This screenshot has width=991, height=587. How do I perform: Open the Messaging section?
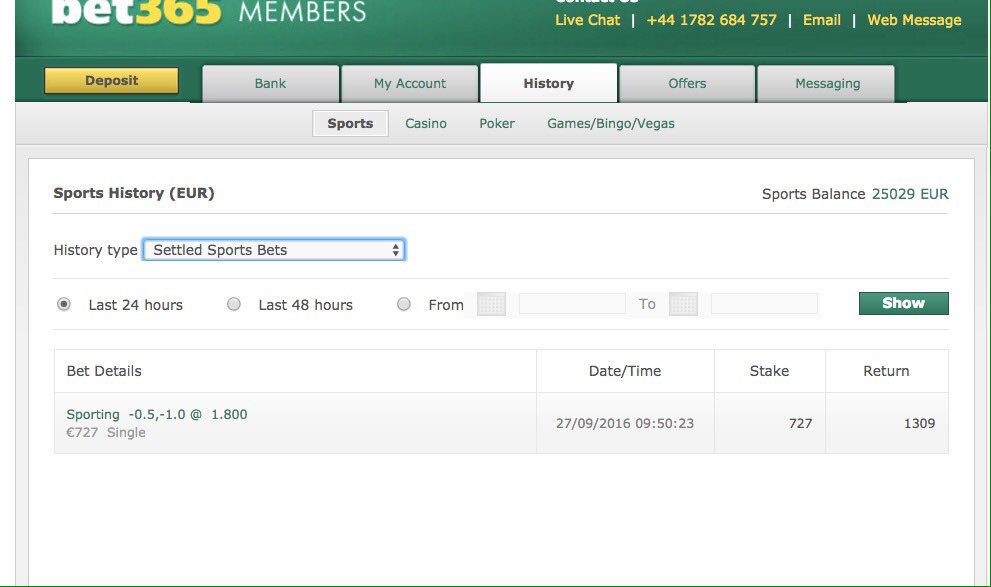click(x=826, y=83)
